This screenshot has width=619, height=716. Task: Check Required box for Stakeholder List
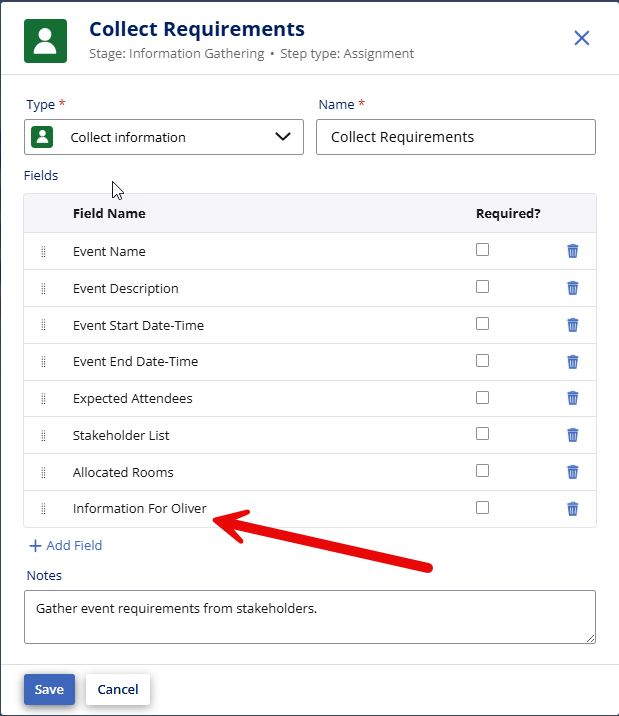tap(483, 434)
